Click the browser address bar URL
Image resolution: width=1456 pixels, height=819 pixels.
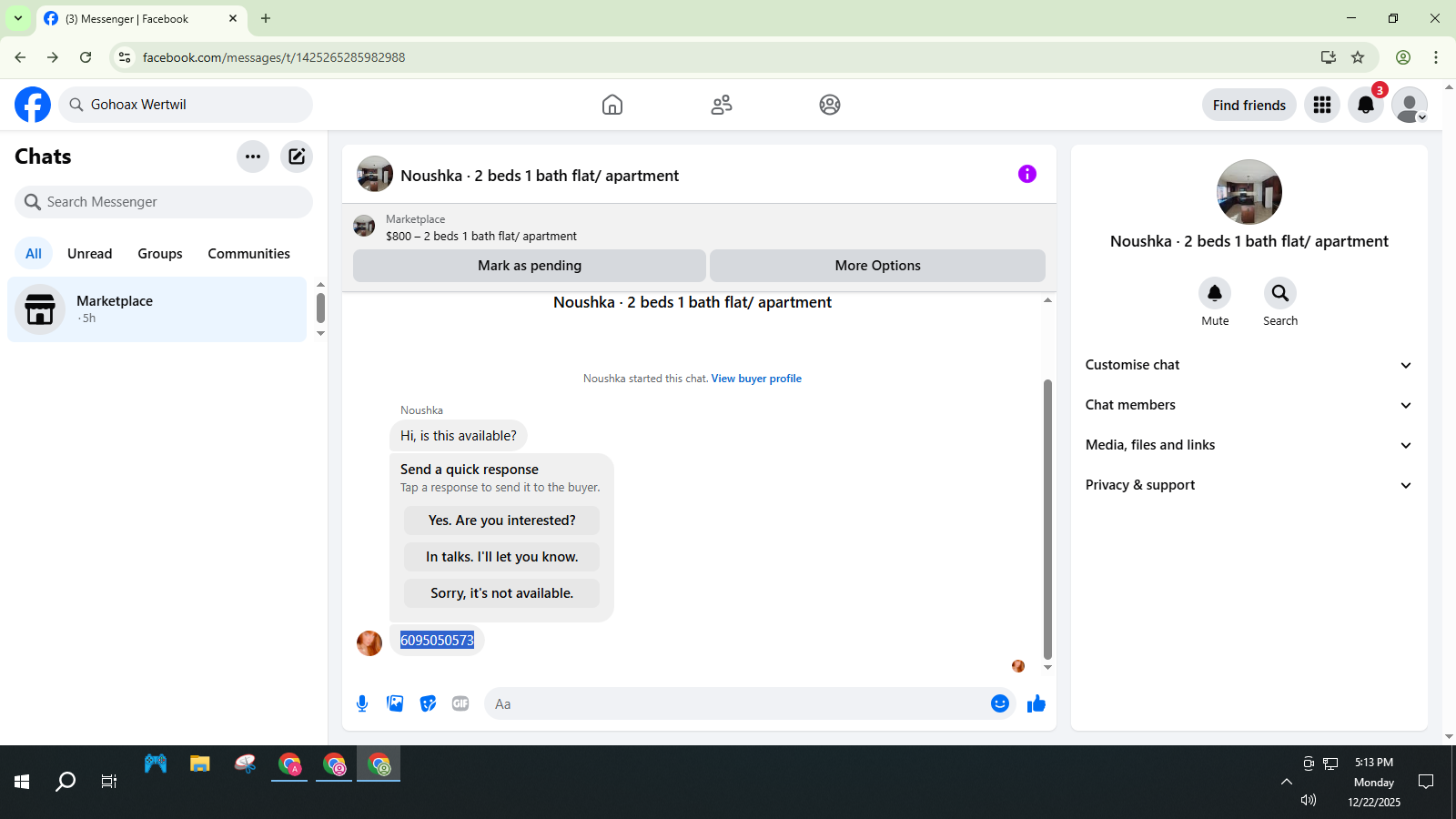click(x=274, y=57)
